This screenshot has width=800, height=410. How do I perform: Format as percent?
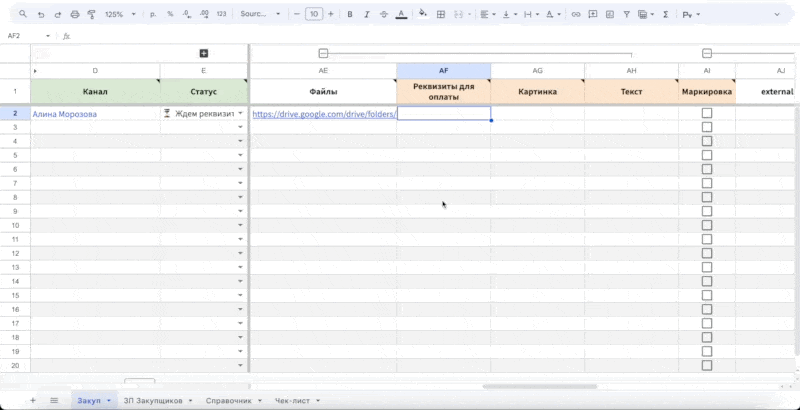tap(170, 14)
